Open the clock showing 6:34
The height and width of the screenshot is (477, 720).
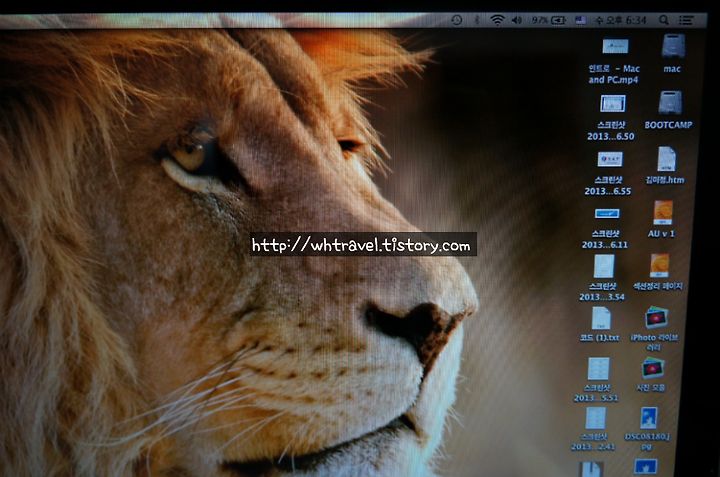620,20
